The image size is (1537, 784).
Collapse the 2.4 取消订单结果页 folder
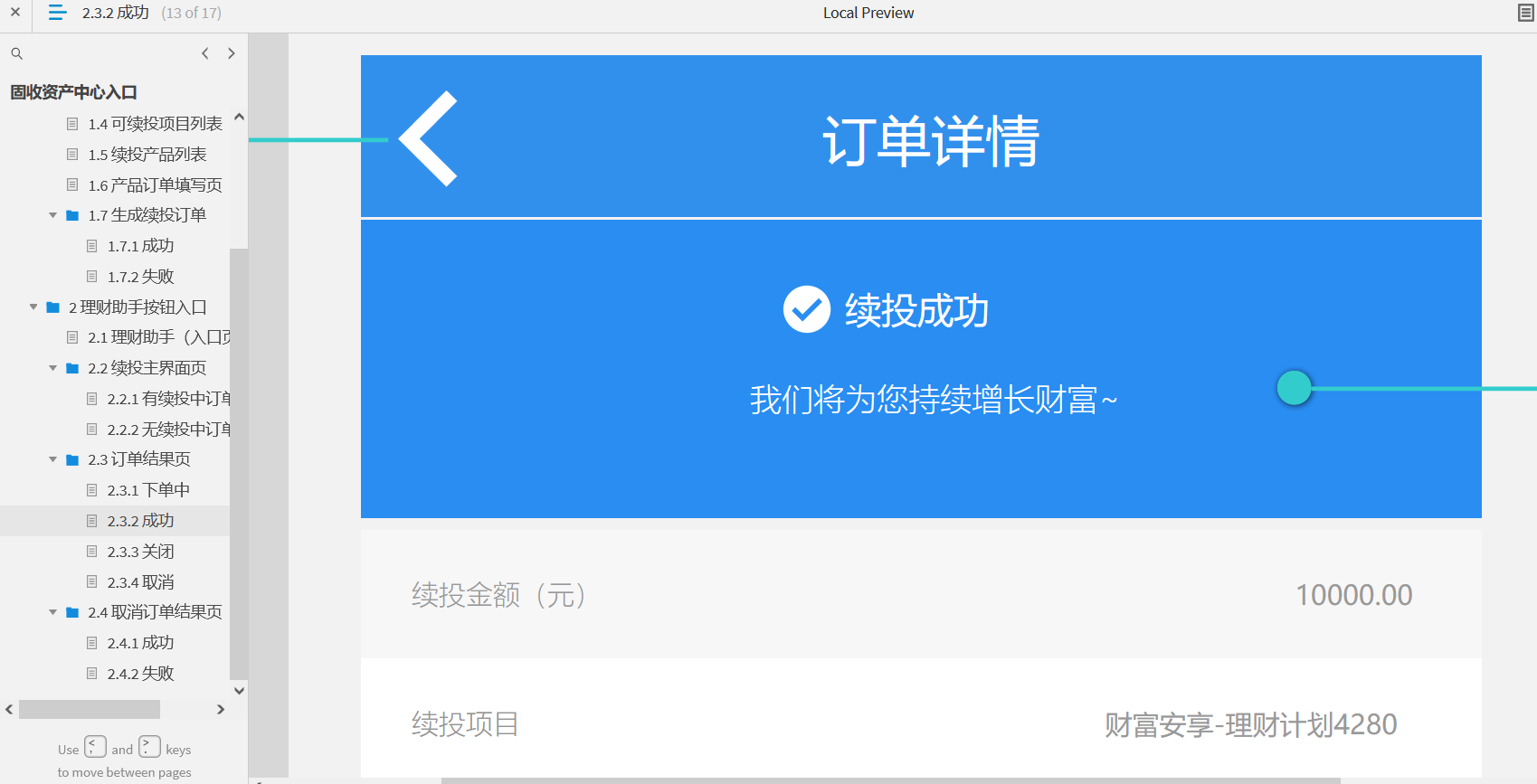click(x=52, y=612)
